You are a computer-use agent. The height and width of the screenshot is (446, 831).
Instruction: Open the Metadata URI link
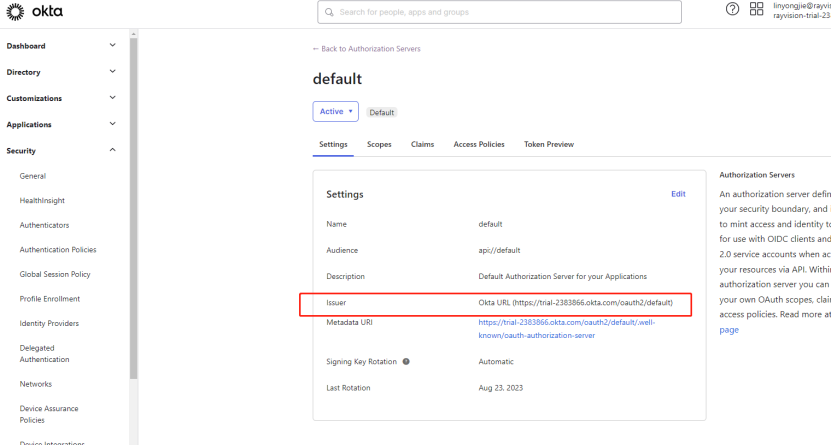(x=566, y=329)
